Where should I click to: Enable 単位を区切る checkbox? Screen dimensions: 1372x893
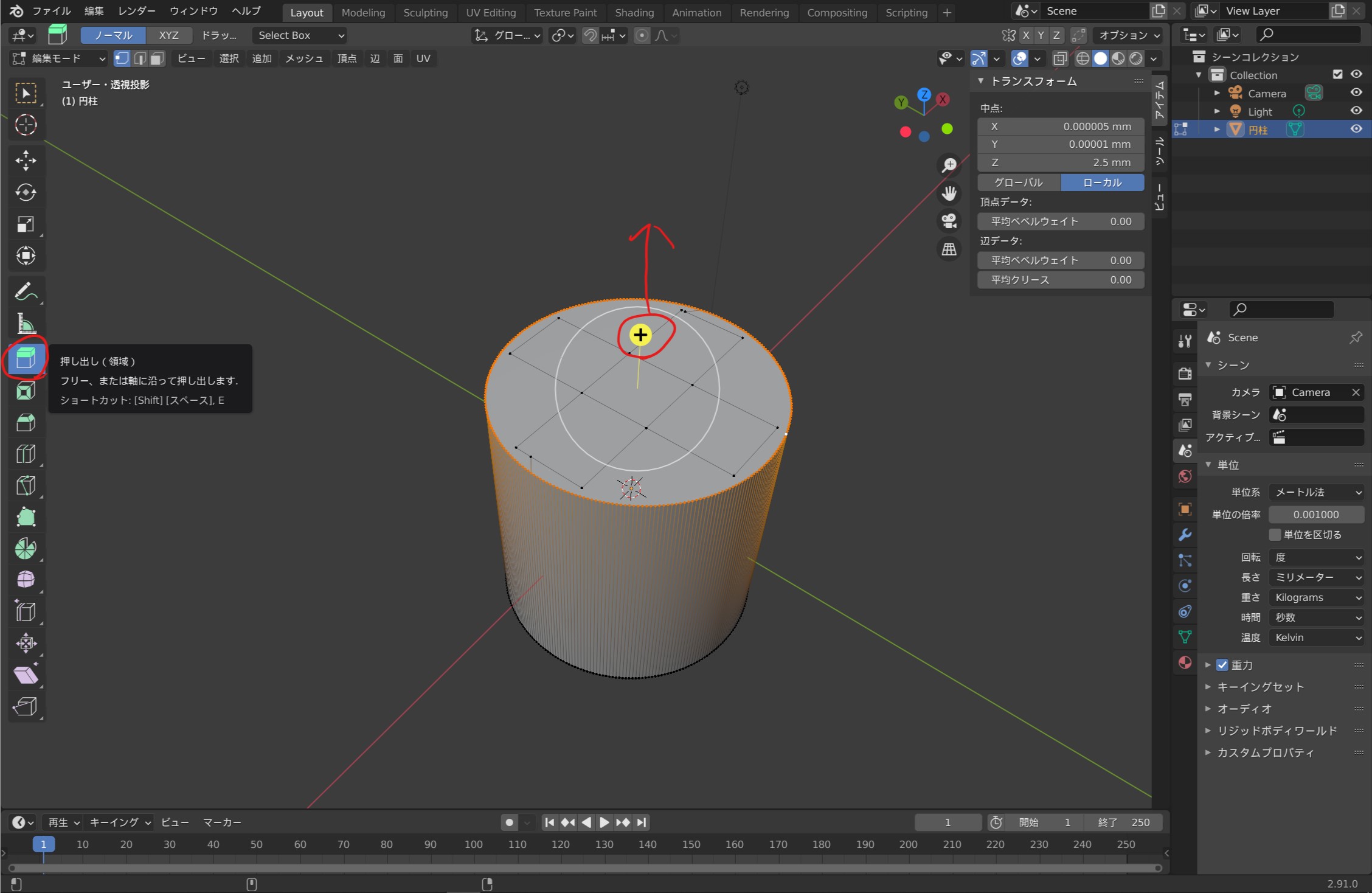coord(1275,535)
